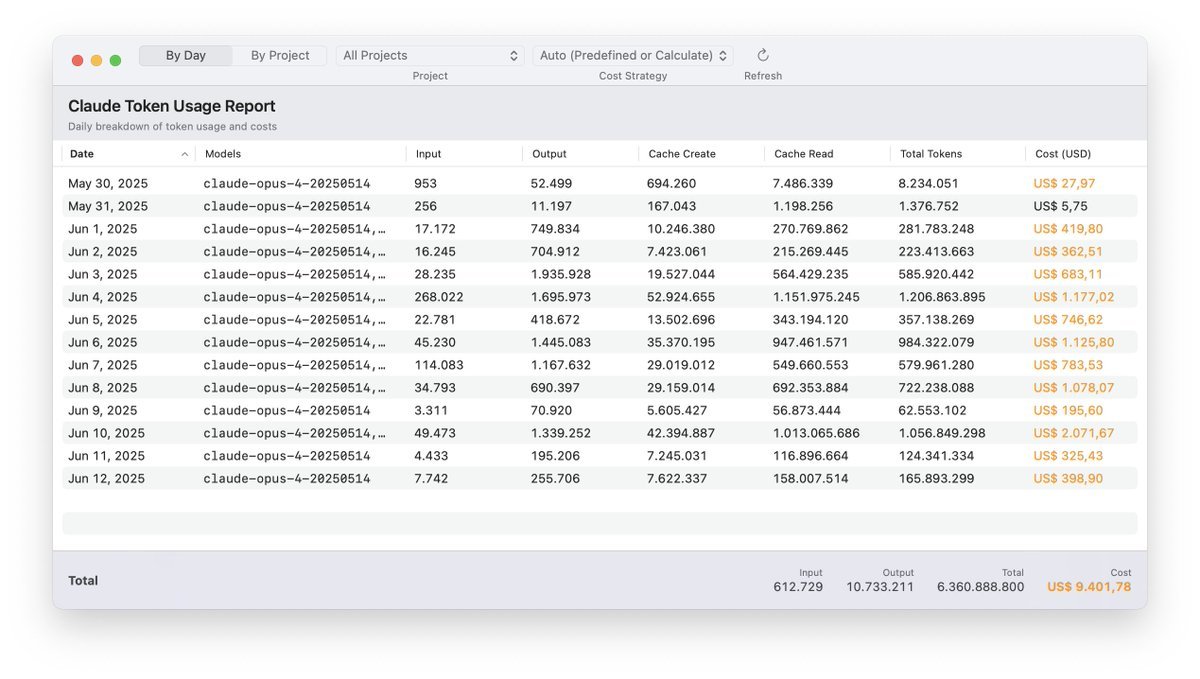Click the cost value US$ 2.071,67
Screen dimensions: 1200x679
coord(1074,433)
